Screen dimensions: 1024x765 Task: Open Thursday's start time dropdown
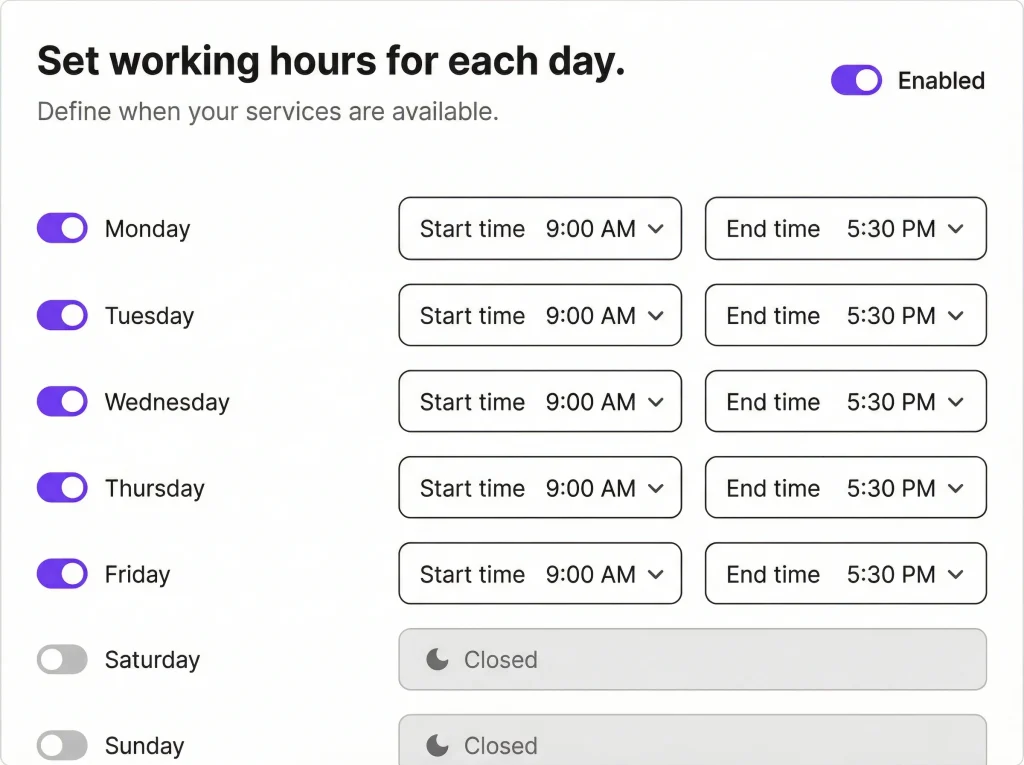pyautogui.click(x=540, y=488)
